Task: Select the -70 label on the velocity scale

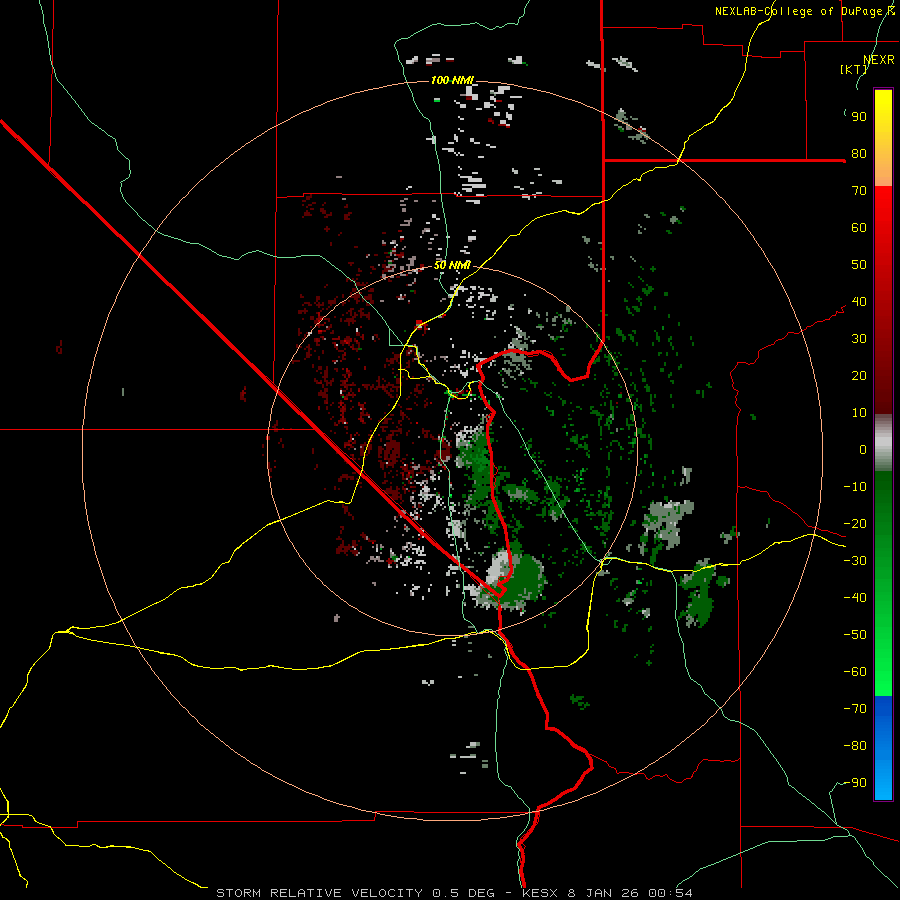Action: 855,708
